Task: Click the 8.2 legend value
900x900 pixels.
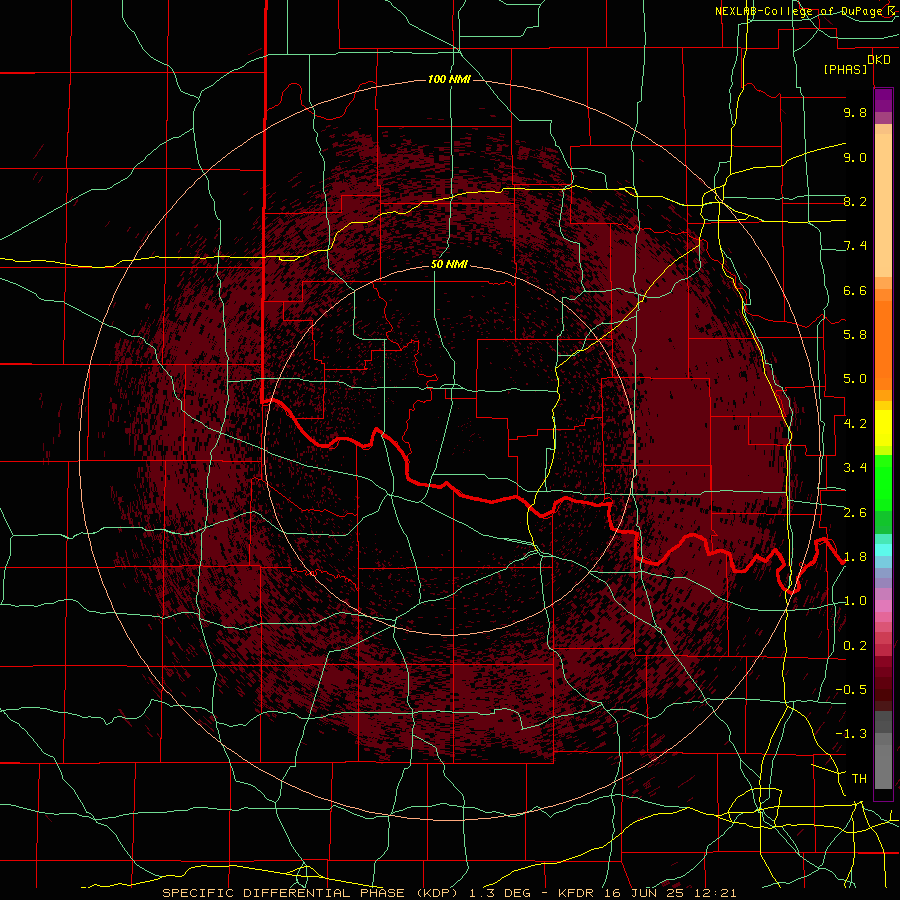Action: 855,201
